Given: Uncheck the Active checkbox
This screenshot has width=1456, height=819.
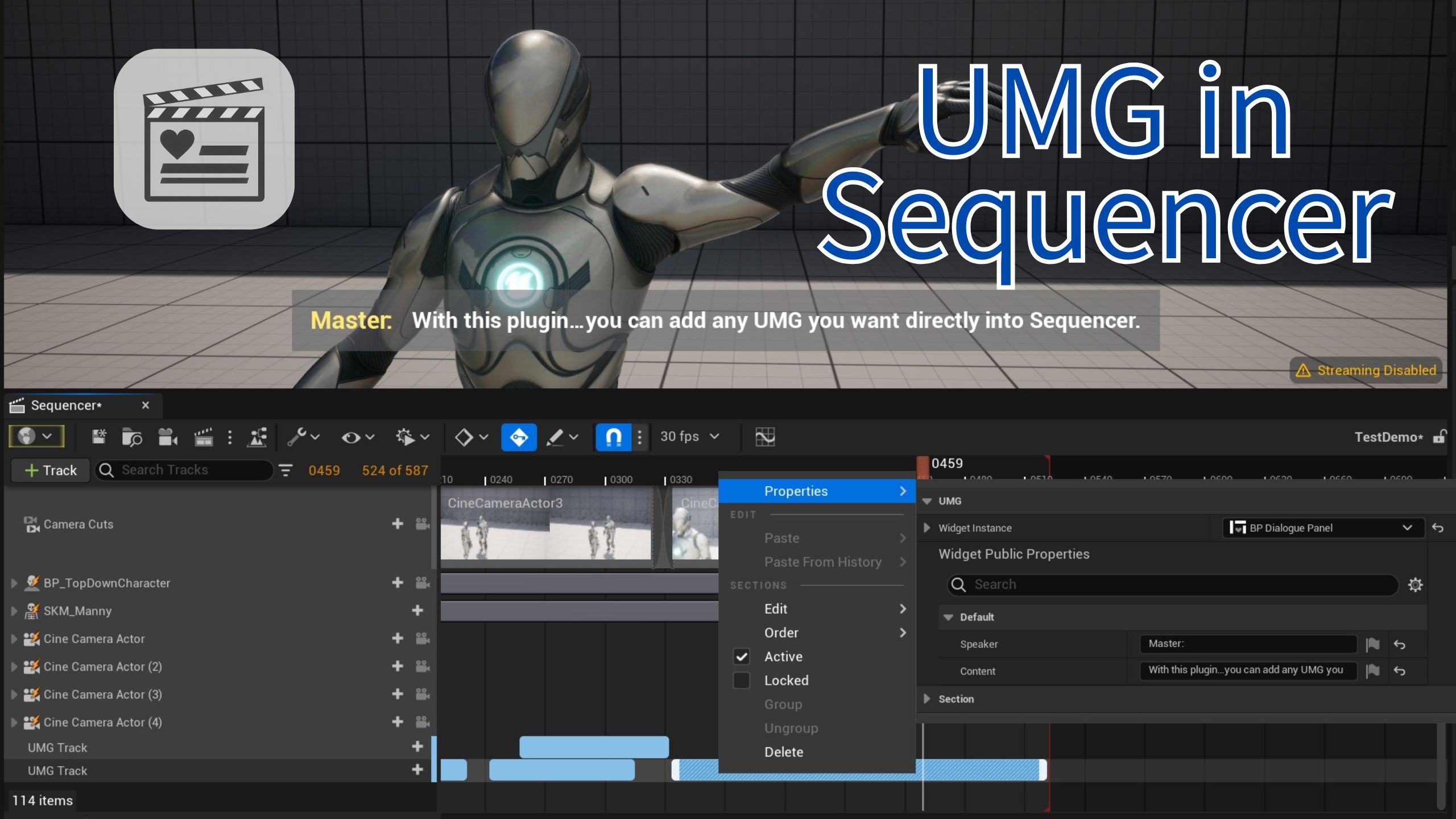Looking at the screenshot, I should coord(742,657).
